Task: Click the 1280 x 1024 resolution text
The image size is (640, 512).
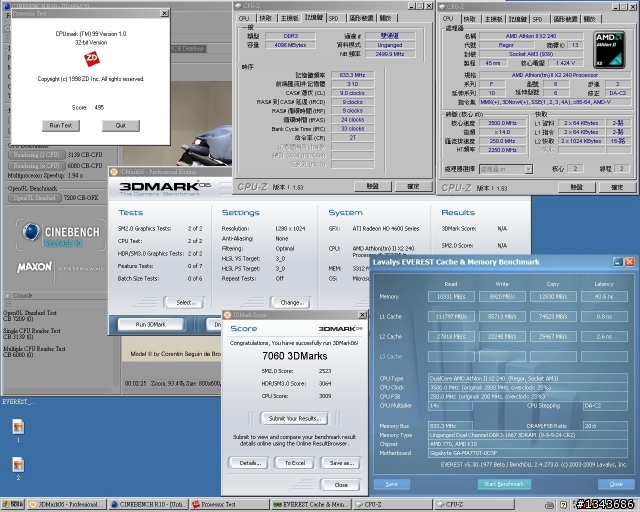Action: tap(290, 229)
